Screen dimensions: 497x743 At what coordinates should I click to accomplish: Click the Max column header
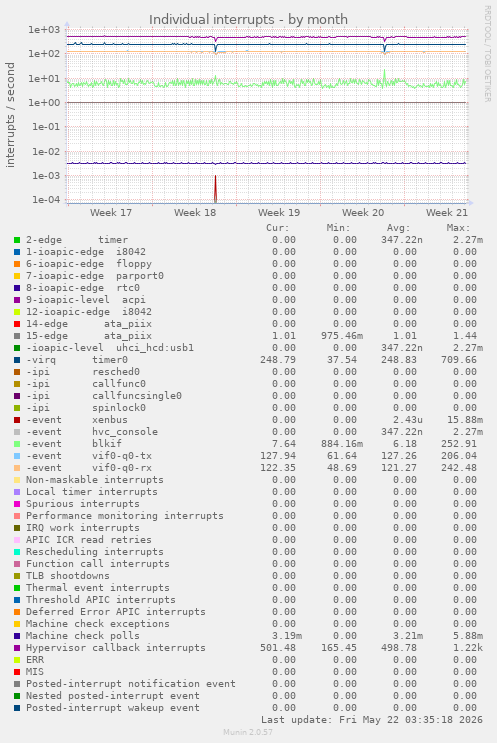[x=458, y=228]
